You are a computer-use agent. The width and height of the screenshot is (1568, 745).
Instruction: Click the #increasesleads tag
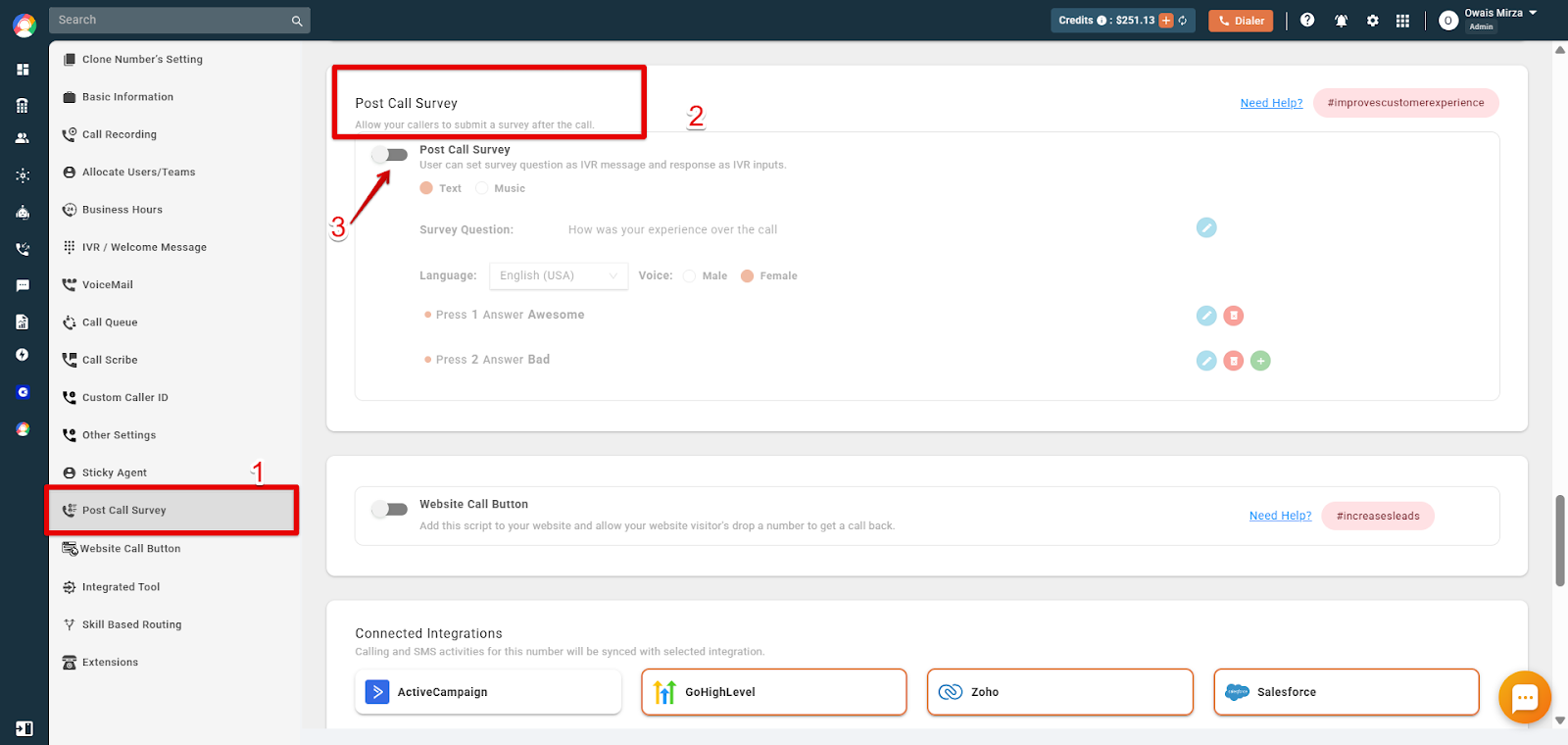(1378, 516)
